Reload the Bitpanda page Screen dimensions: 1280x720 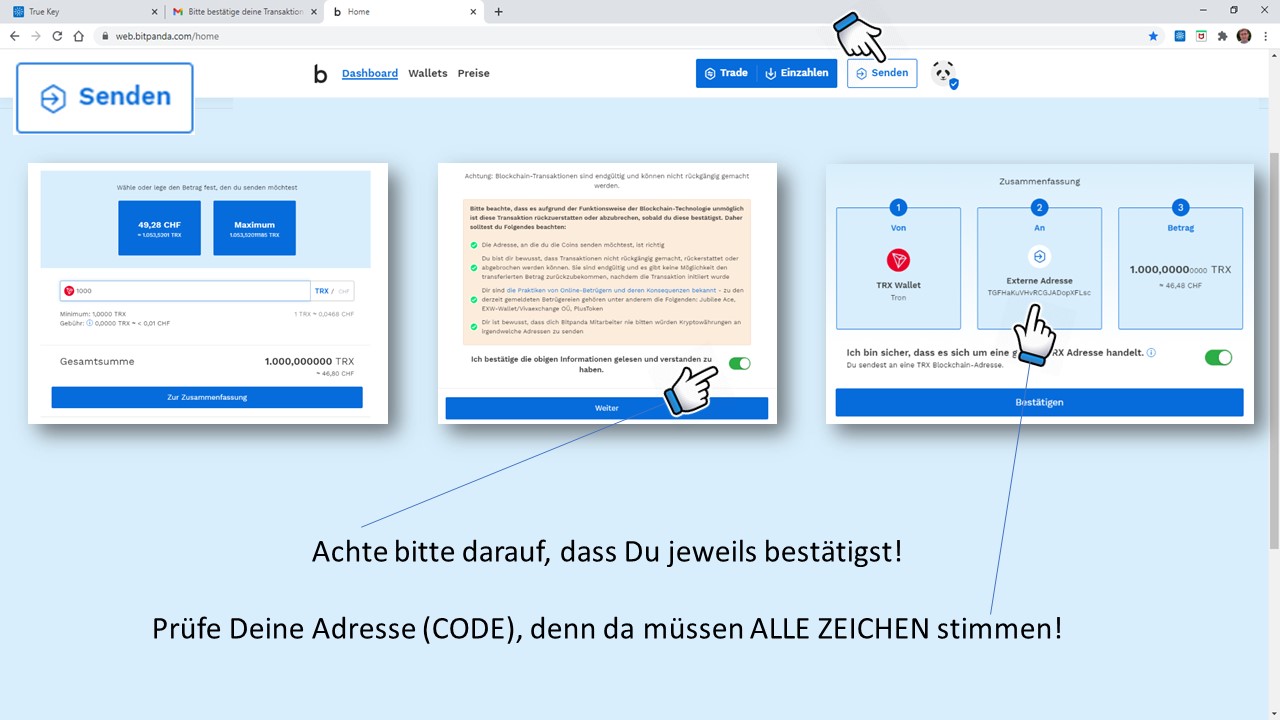click(57, 36)
